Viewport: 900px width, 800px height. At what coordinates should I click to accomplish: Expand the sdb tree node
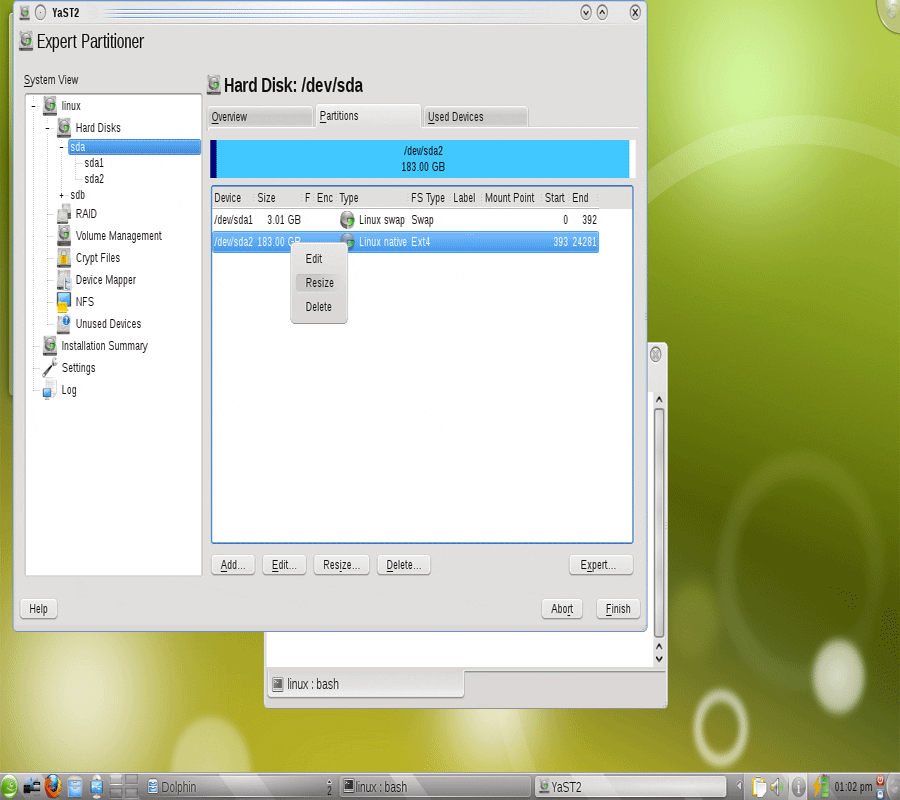click(61, 195)
